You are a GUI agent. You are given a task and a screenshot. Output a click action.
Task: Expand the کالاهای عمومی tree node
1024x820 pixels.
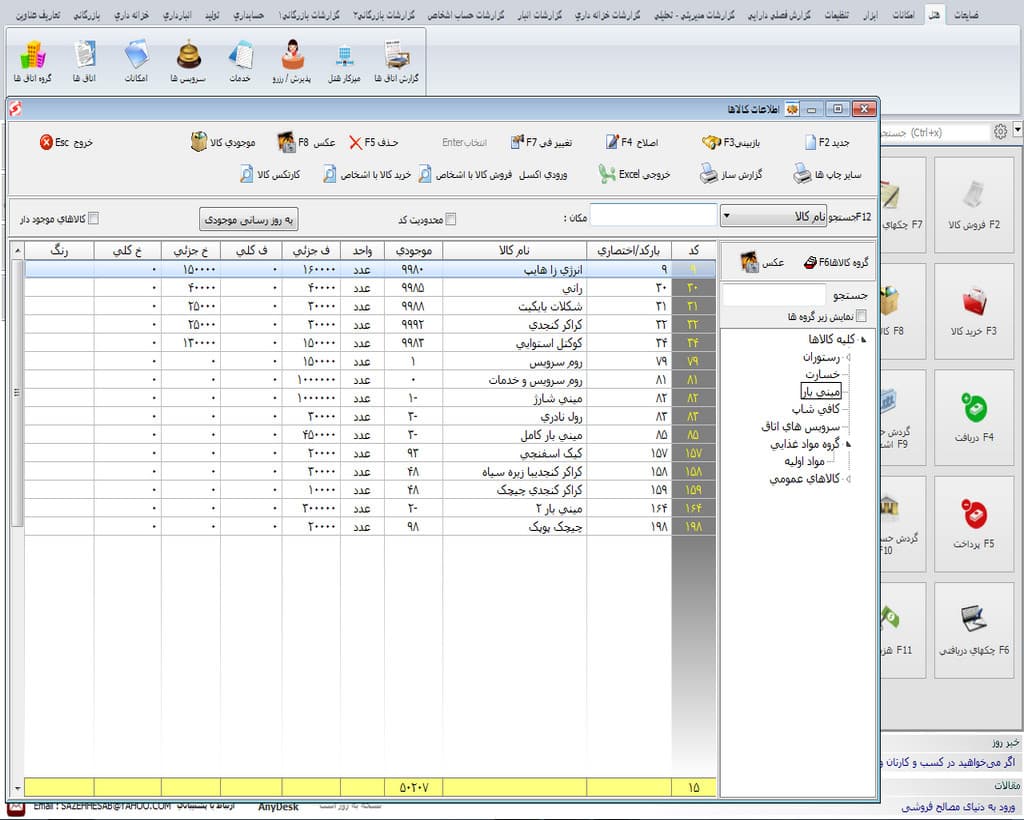point(848,479)
